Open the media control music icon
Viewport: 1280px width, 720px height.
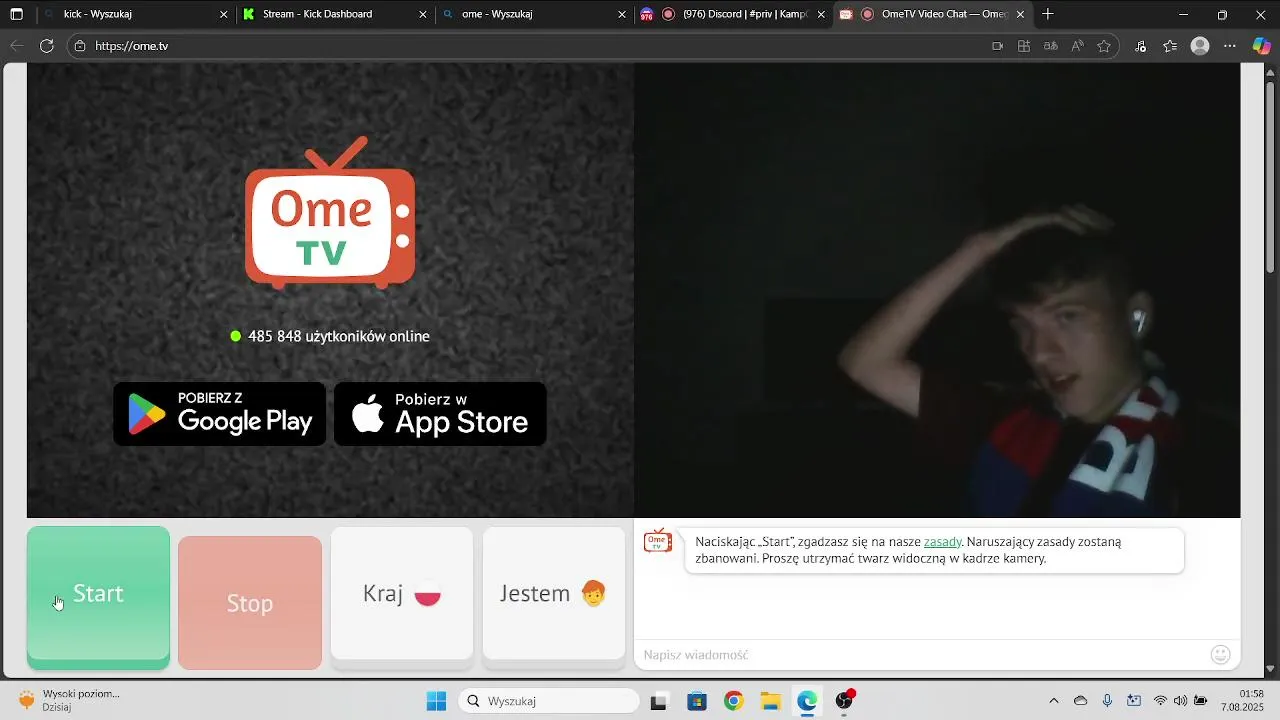1142,46
